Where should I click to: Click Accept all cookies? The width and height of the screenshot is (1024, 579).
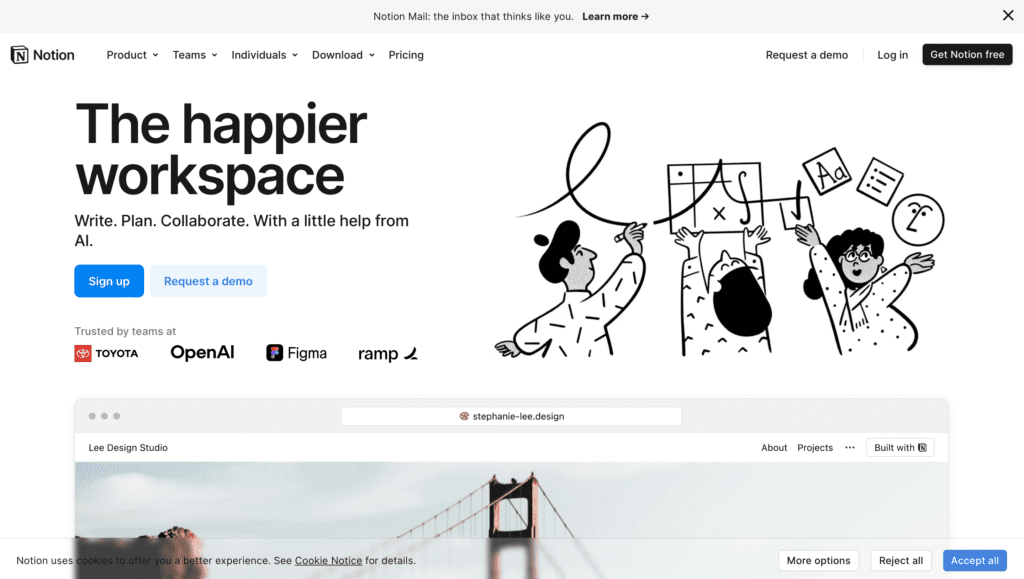point(974,560)
